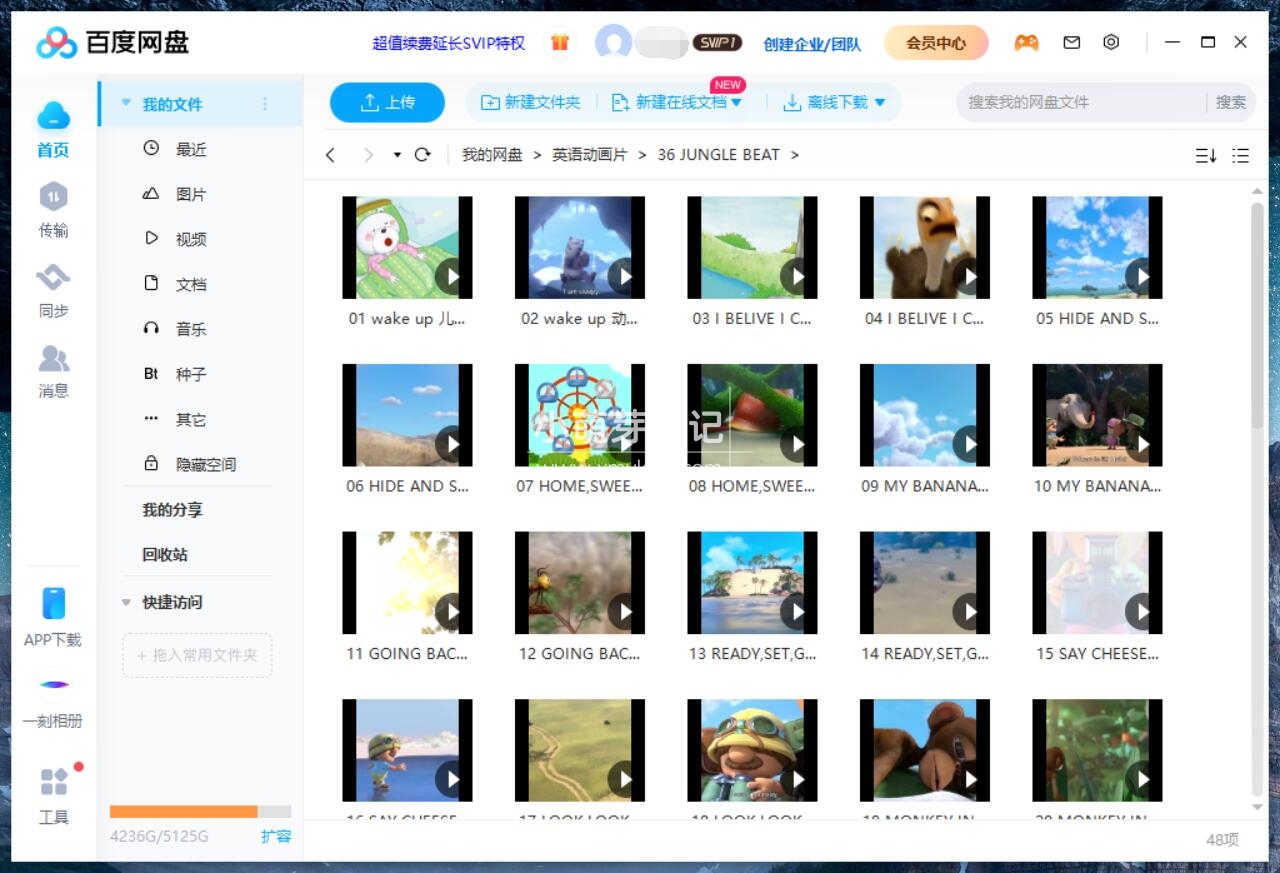
Task: Open the game controller icon
Action: click(x=1026, y=43)
